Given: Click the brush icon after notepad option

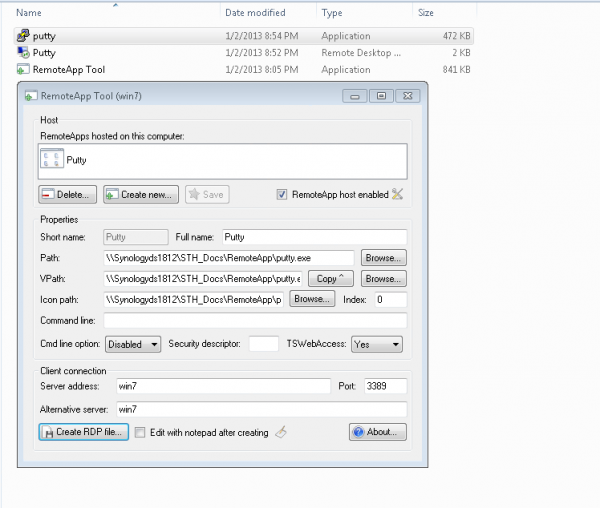Looking at the screenshot, I should (281, 432).
